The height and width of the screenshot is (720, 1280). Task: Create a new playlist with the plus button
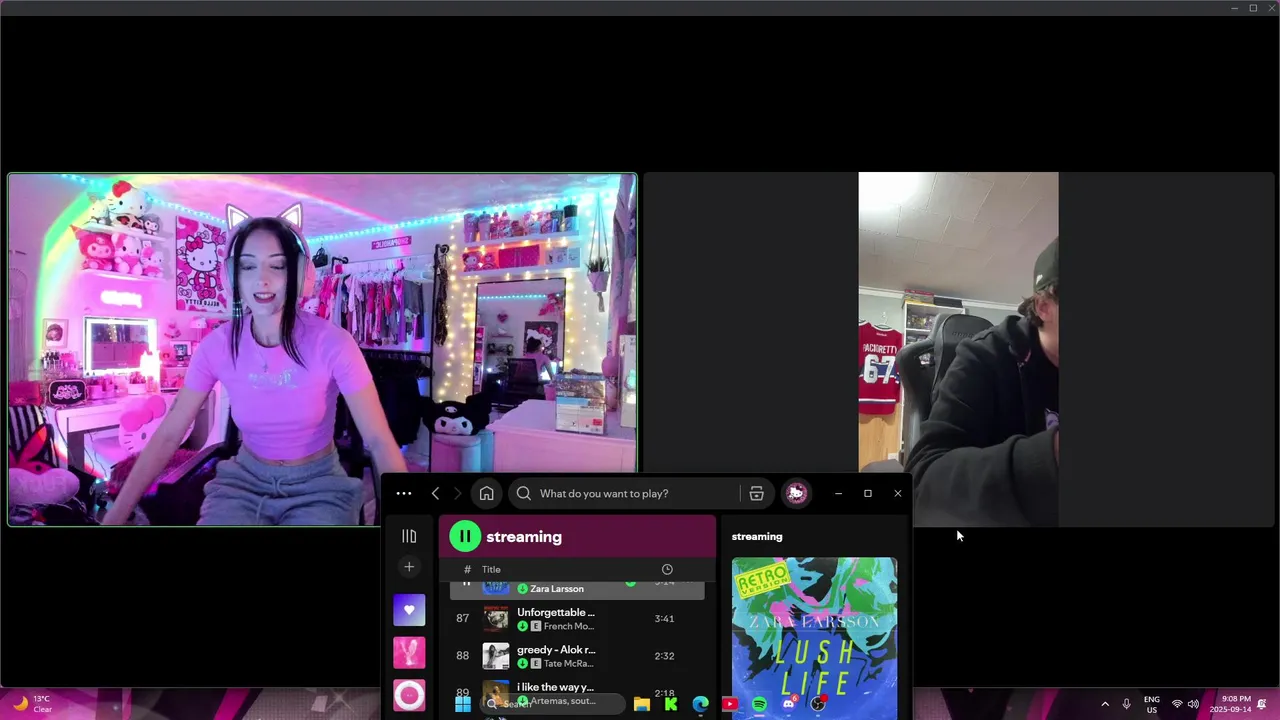[409, 567]
